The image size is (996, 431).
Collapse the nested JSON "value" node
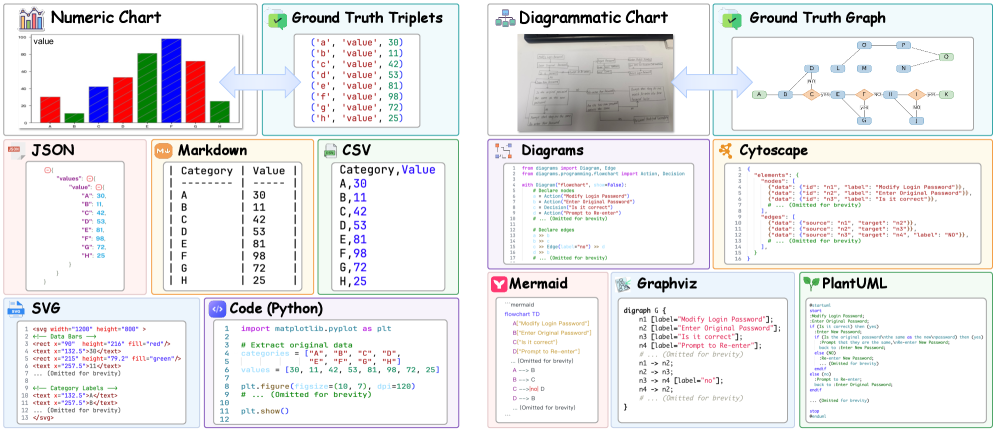(x=100, y=187)
